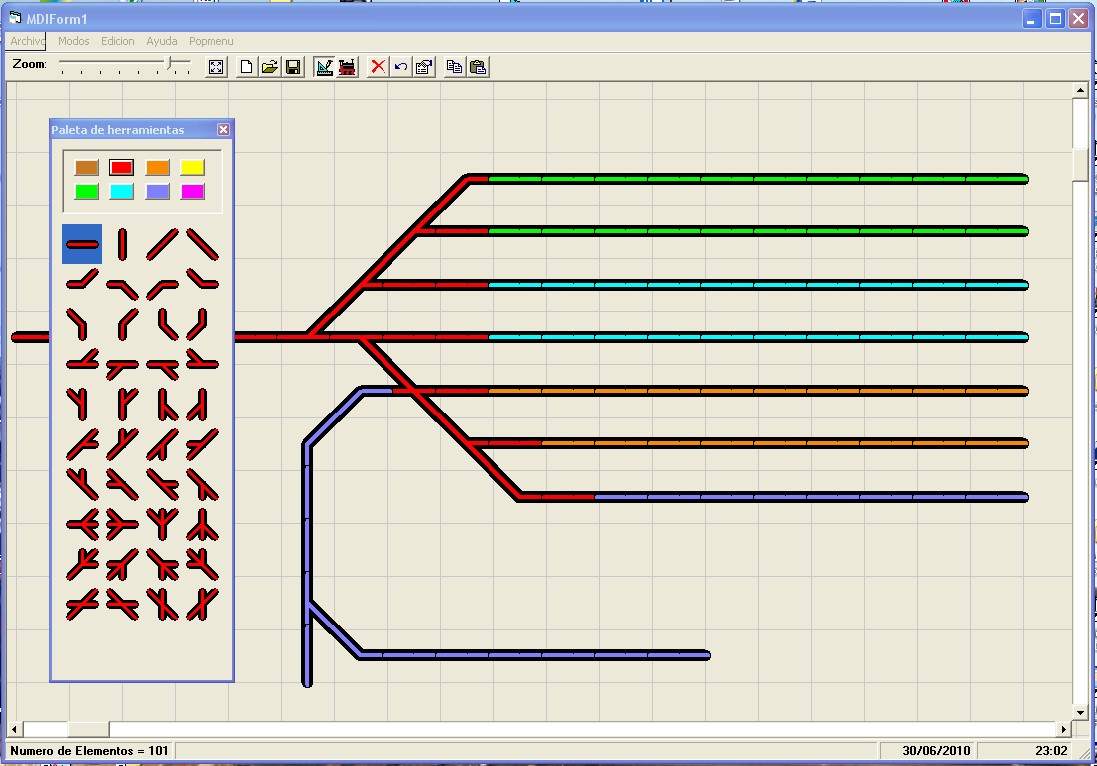Image resolution: width=1097 pixels, height=766 pixels.
Task: Create a new blank layout file
Action: coord(246,67)
